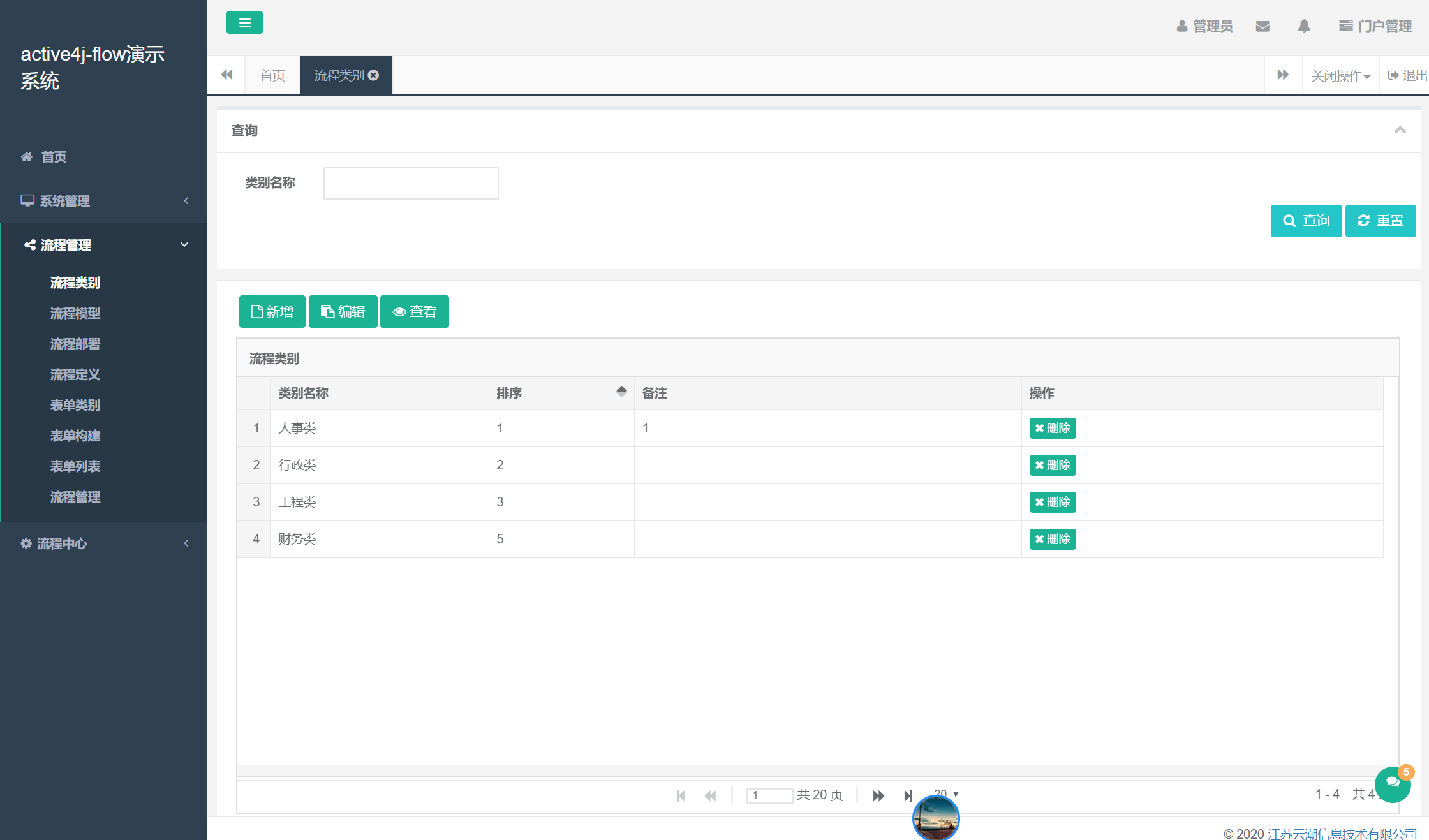1429x840 pixels.
Task: Open the 关闭操作 dropdown
Action: pyautogui.click(x=1340, y=76)
